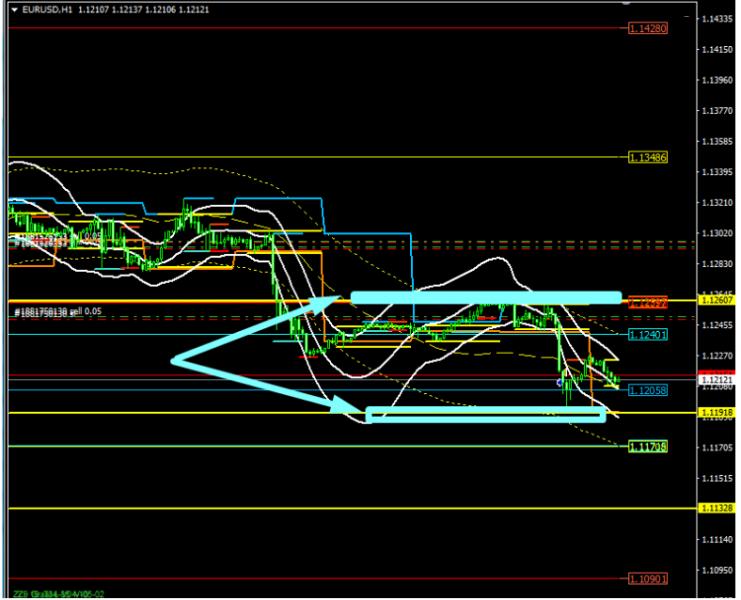Click the 1.12401 cyan price label
741x600 pixels.
pyautogui.click(x=648, y=334)
